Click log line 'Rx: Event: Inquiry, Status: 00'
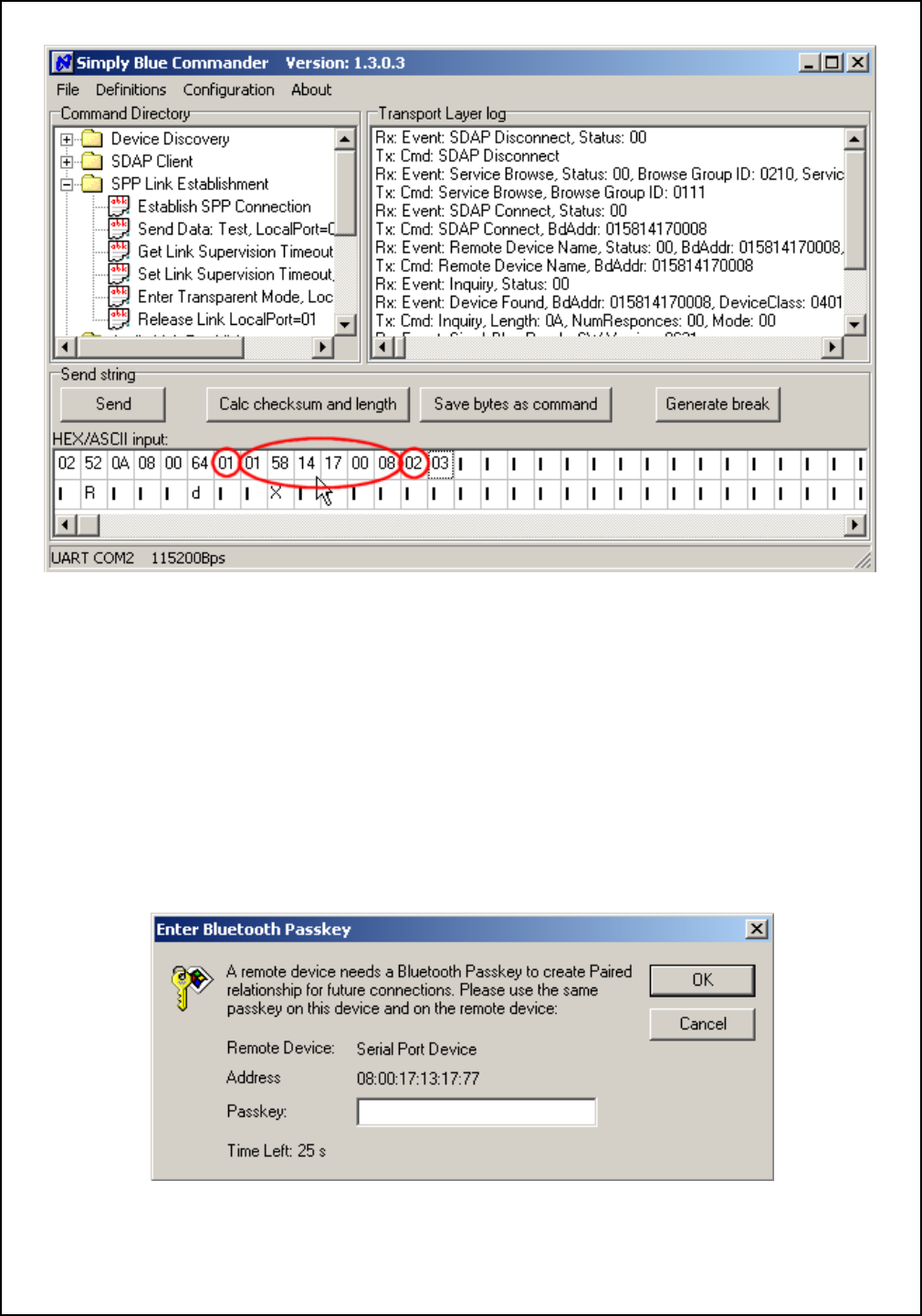This screenshot has width=922, height=1316. point(472,284)
